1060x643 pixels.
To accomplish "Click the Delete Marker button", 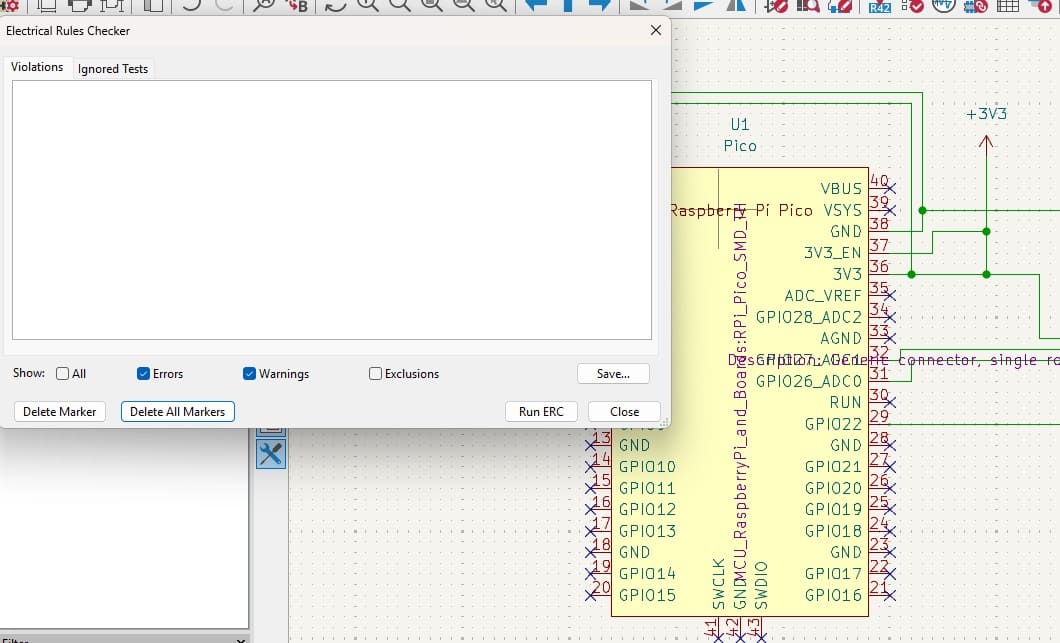I will [59, 412].
